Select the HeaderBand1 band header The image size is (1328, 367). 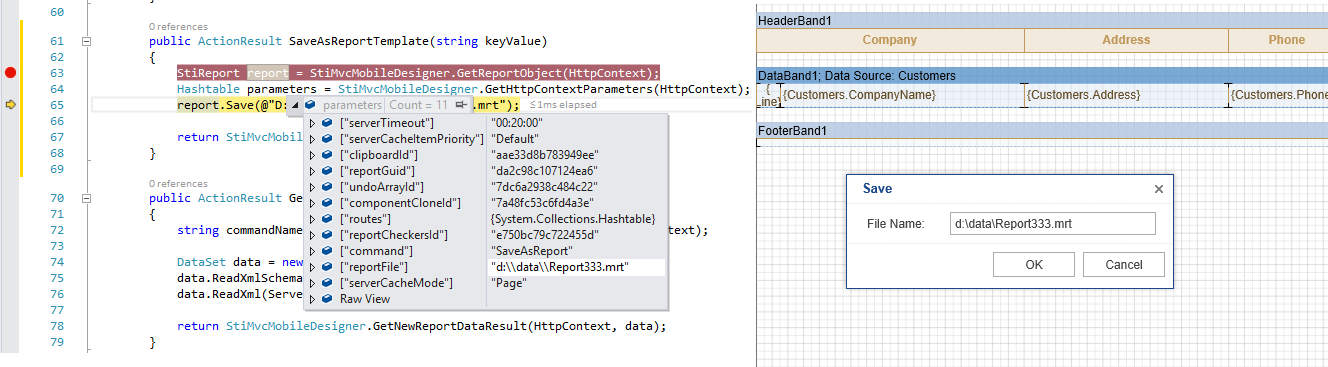(1042, 20)
